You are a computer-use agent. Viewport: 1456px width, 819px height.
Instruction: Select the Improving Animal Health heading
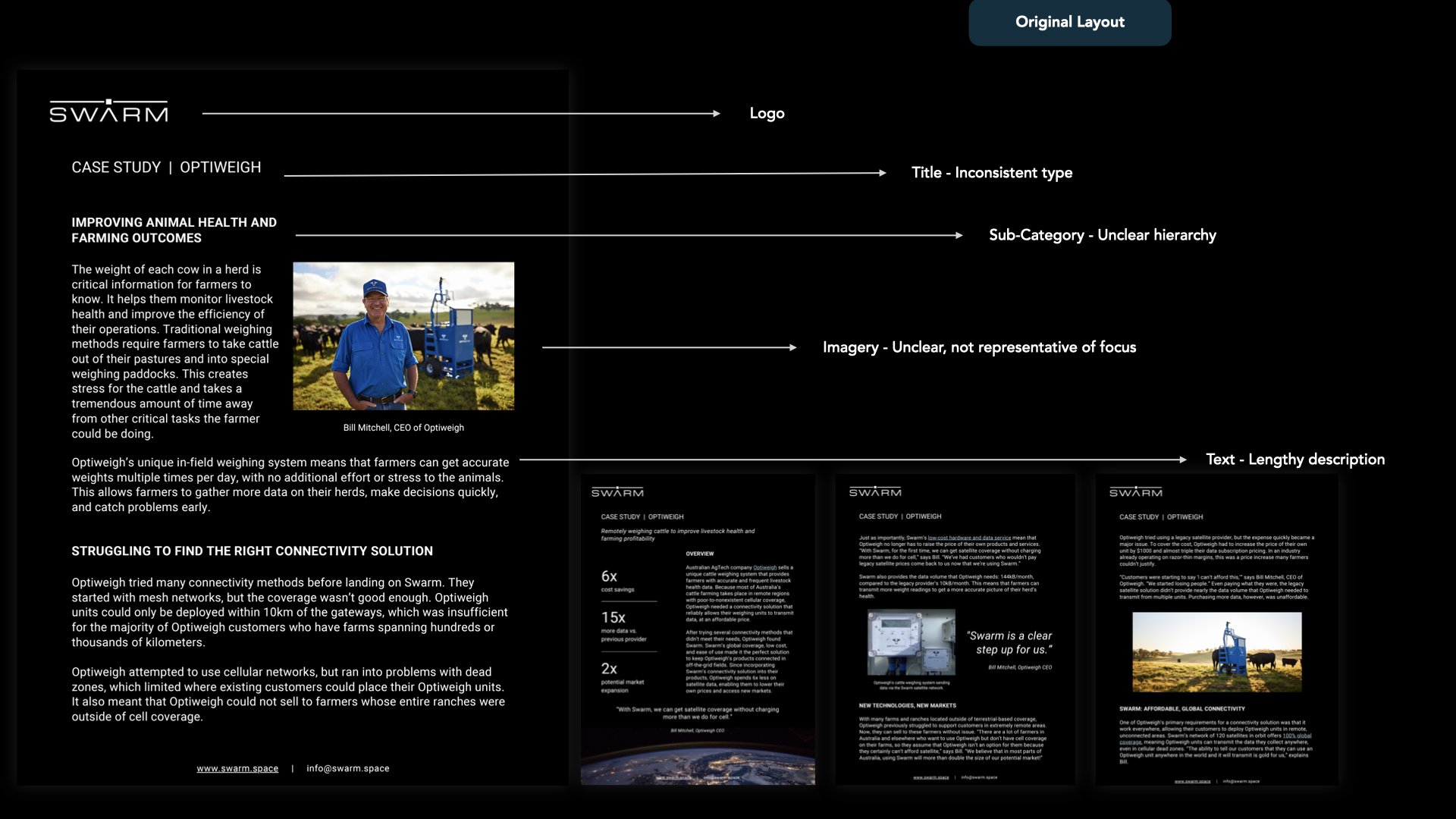point(174,230)
